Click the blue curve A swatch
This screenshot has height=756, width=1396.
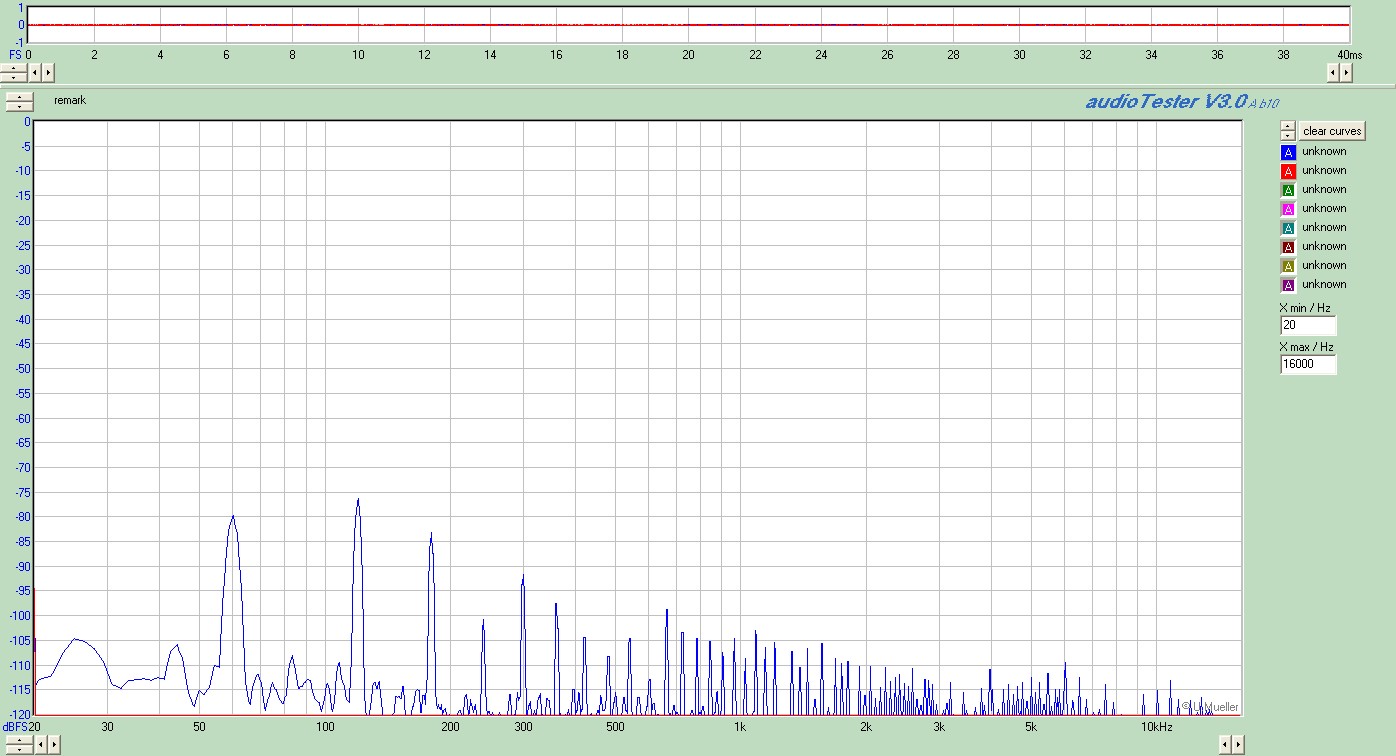pos(1288,152)
